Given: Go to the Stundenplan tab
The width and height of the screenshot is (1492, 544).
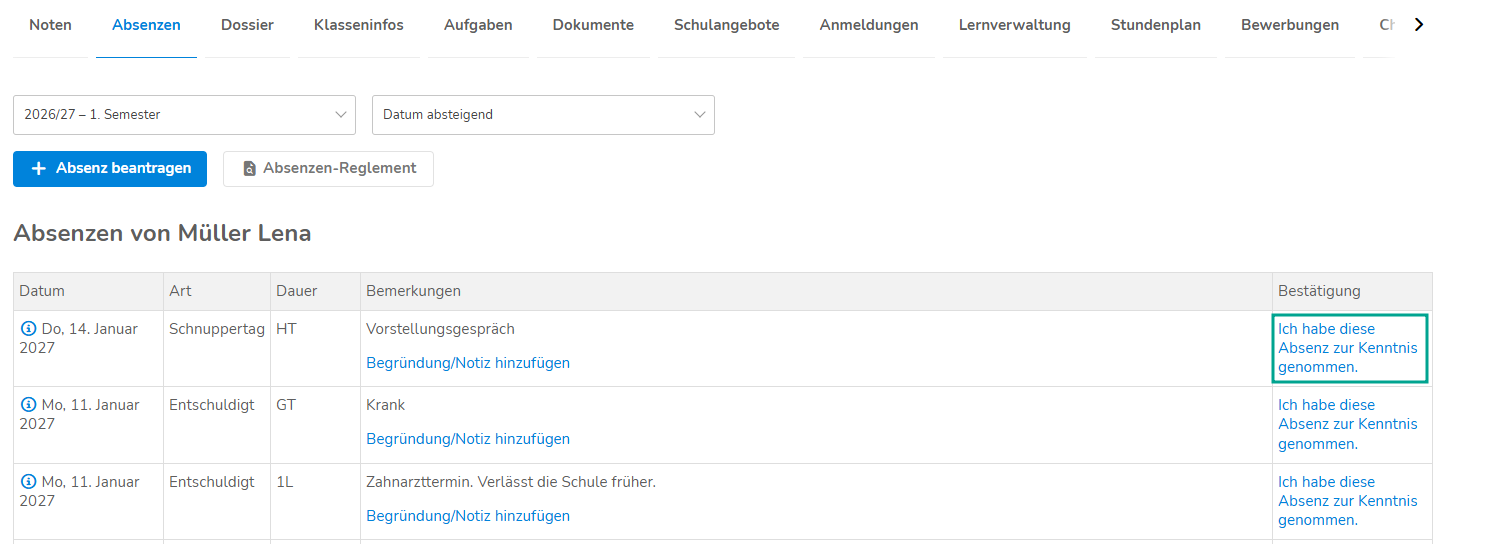Looking at the screenshot, I should click(1155, 25).
